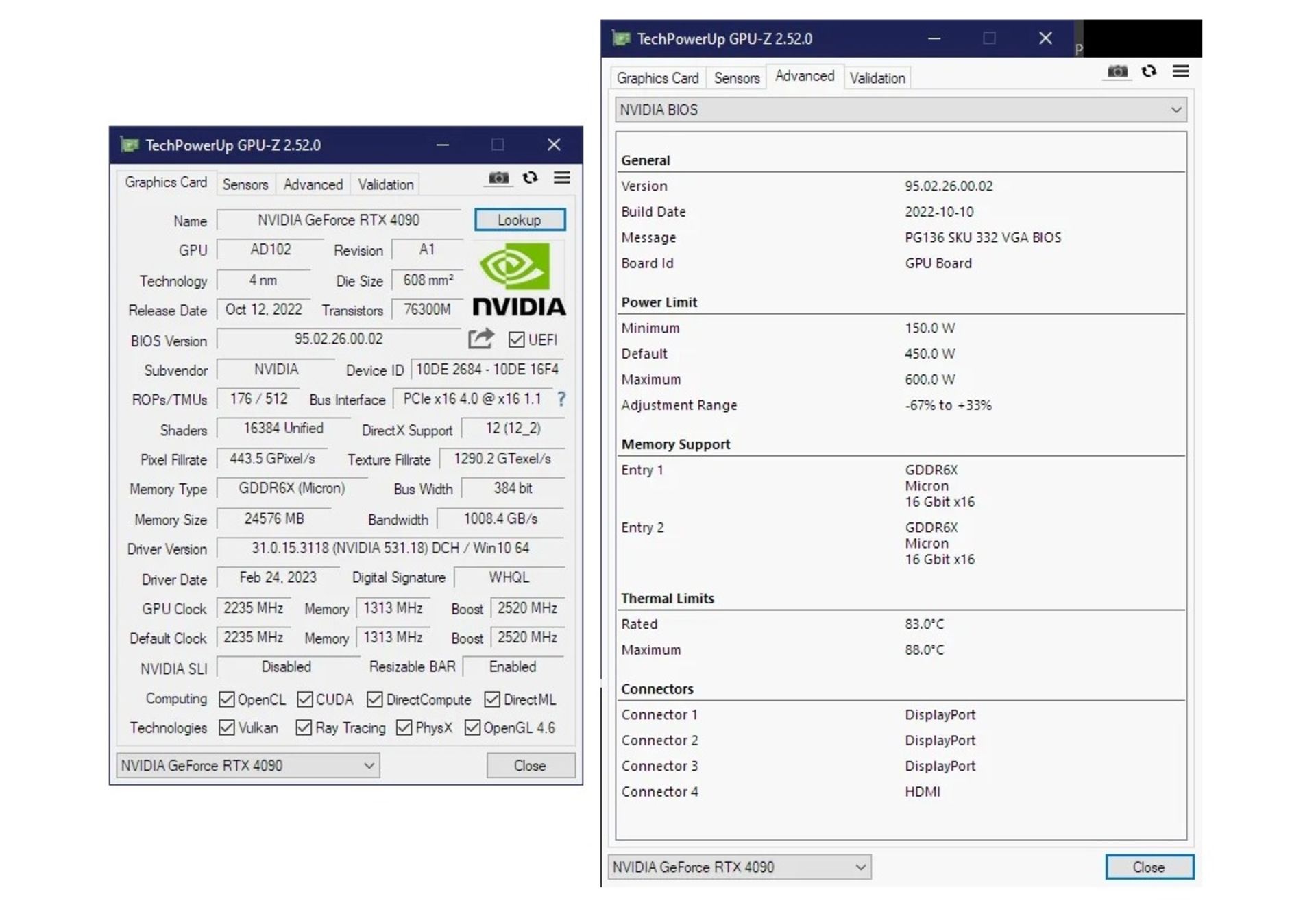
Task: Click camera icon in Advanced GPU-Z window
Action: pyautogui.click(x=1117, y=71)
